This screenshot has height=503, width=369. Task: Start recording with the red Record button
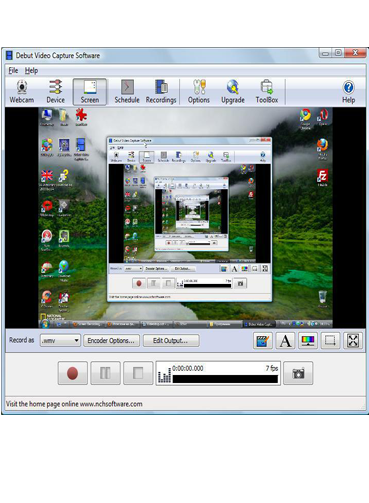73,373
